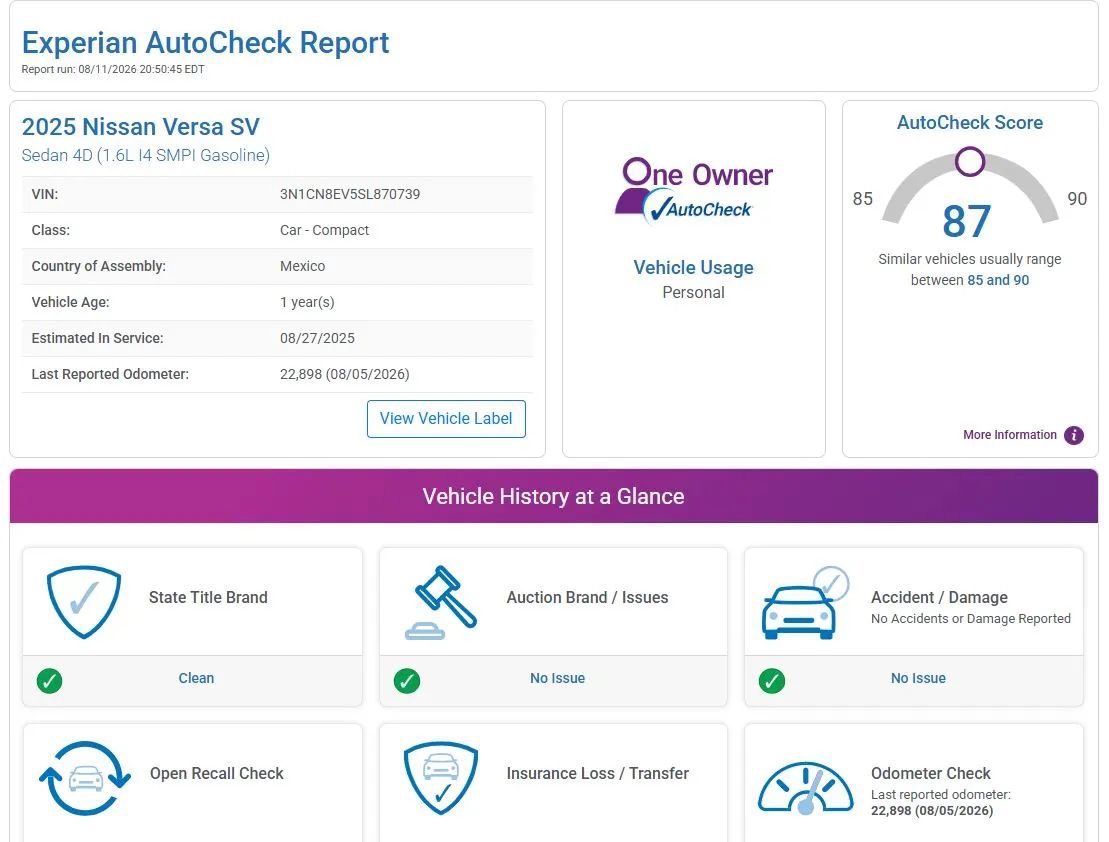Image resolution: width=1109 pixels, height=842 pixels.
Task: Click the score value 87
Action: (x=967, y=221)
